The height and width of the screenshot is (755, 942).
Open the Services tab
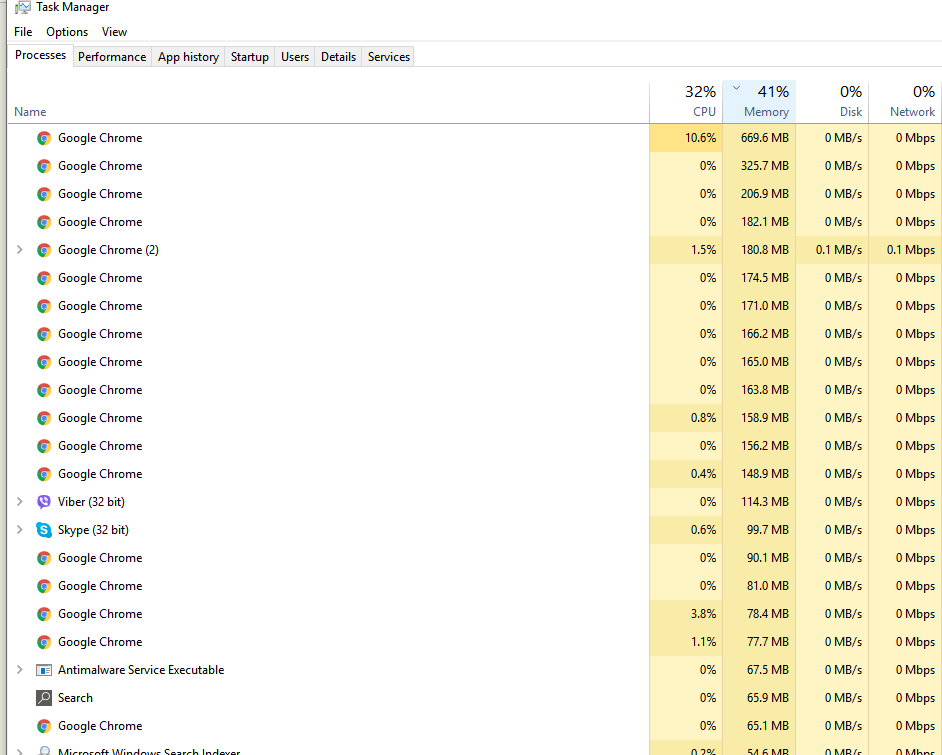389,57
